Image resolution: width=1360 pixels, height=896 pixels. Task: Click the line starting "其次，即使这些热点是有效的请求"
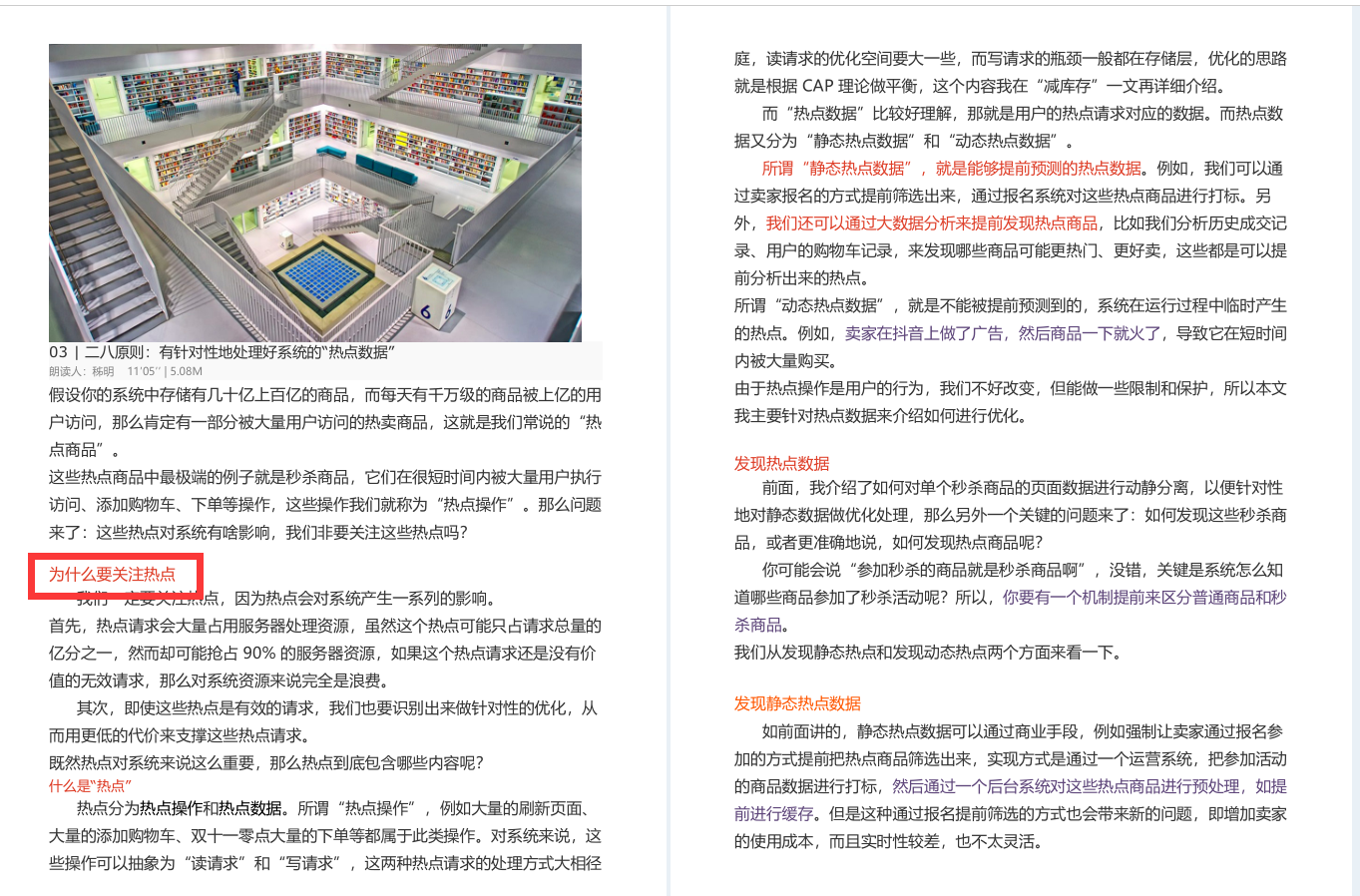tap(337, 708)
